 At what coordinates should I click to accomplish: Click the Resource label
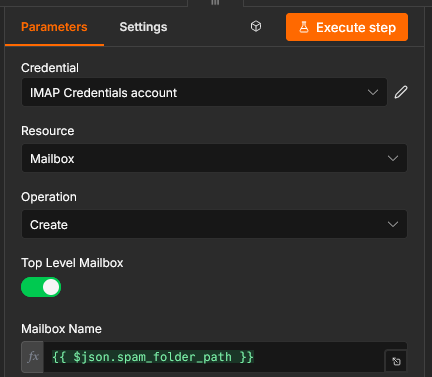(x=48, y=131)
